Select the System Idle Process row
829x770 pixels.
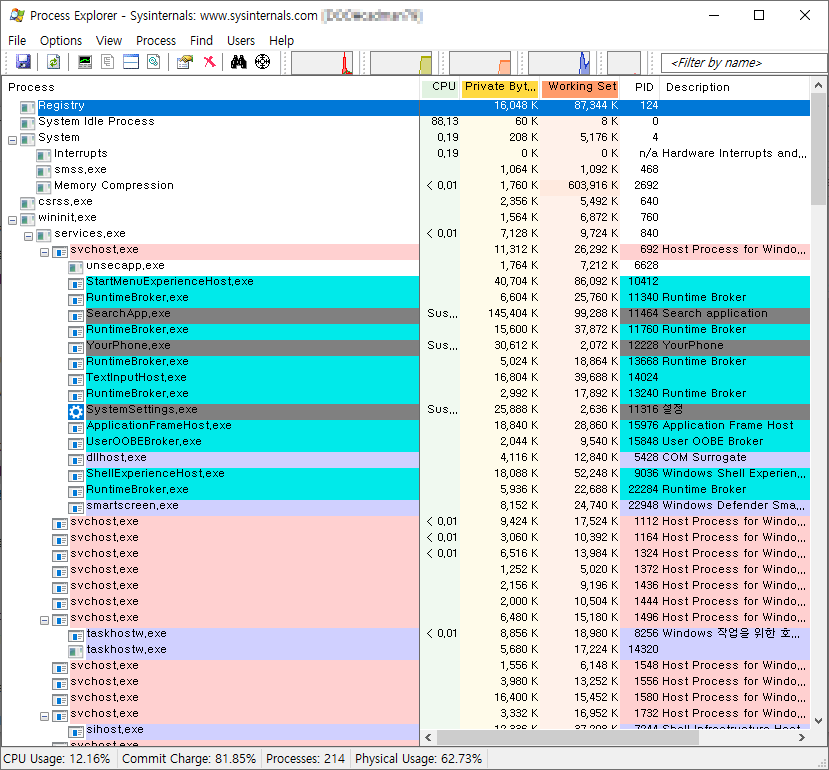click(x=406, y=122)
